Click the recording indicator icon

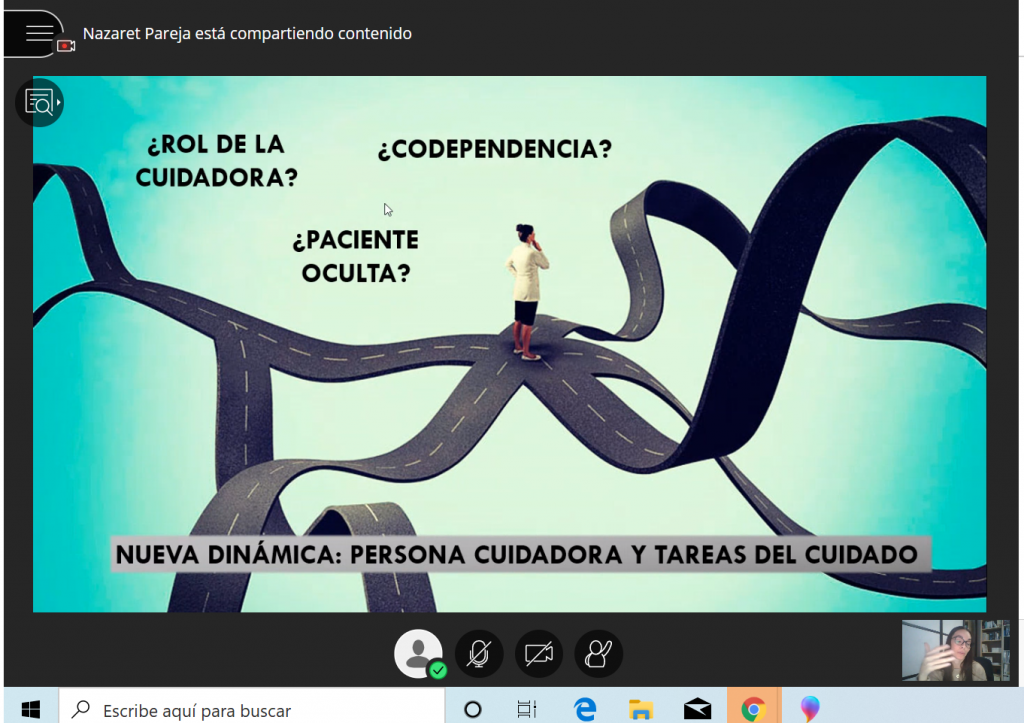tap(66, 45)
